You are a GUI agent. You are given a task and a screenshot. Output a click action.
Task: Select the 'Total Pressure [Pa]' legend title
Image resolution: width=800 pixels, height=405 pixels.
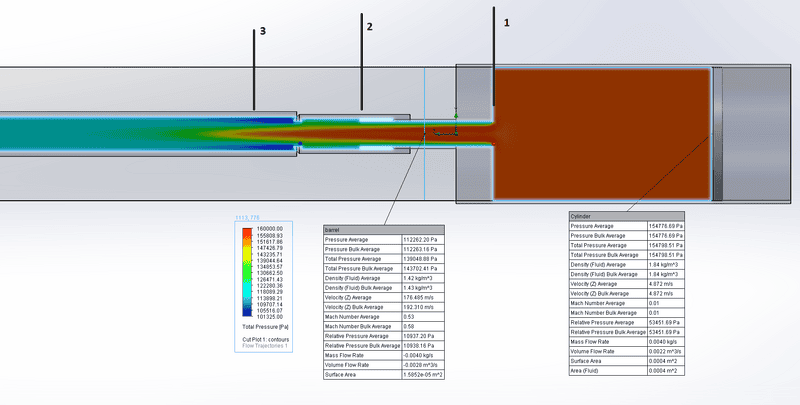click(x=265, y=327)
